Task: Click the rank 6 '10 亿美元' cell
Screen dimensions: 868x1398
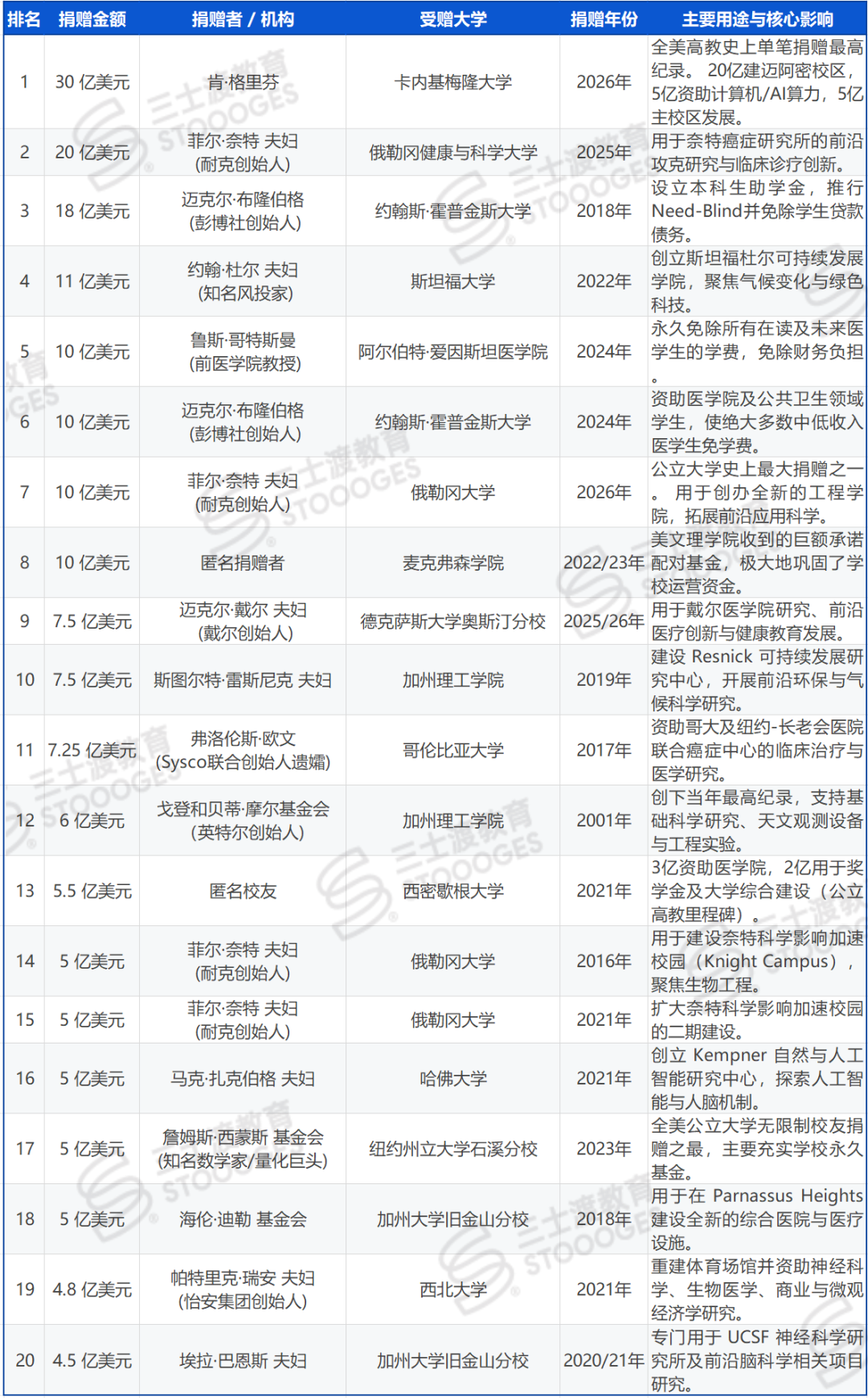Action: pyautogui.click(x=92, y=422)
